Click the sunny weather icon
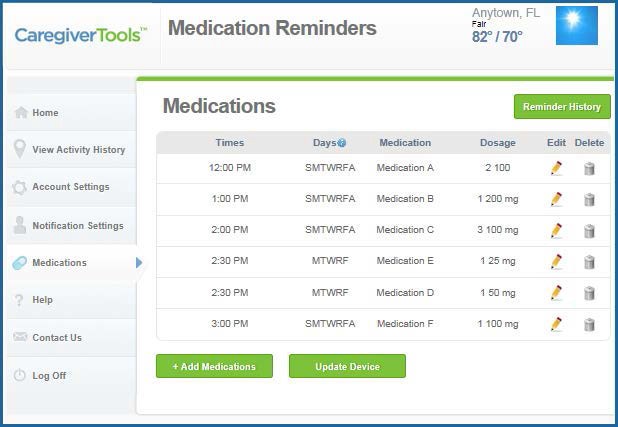Screen dimensions: 618x427 (577, 25)
